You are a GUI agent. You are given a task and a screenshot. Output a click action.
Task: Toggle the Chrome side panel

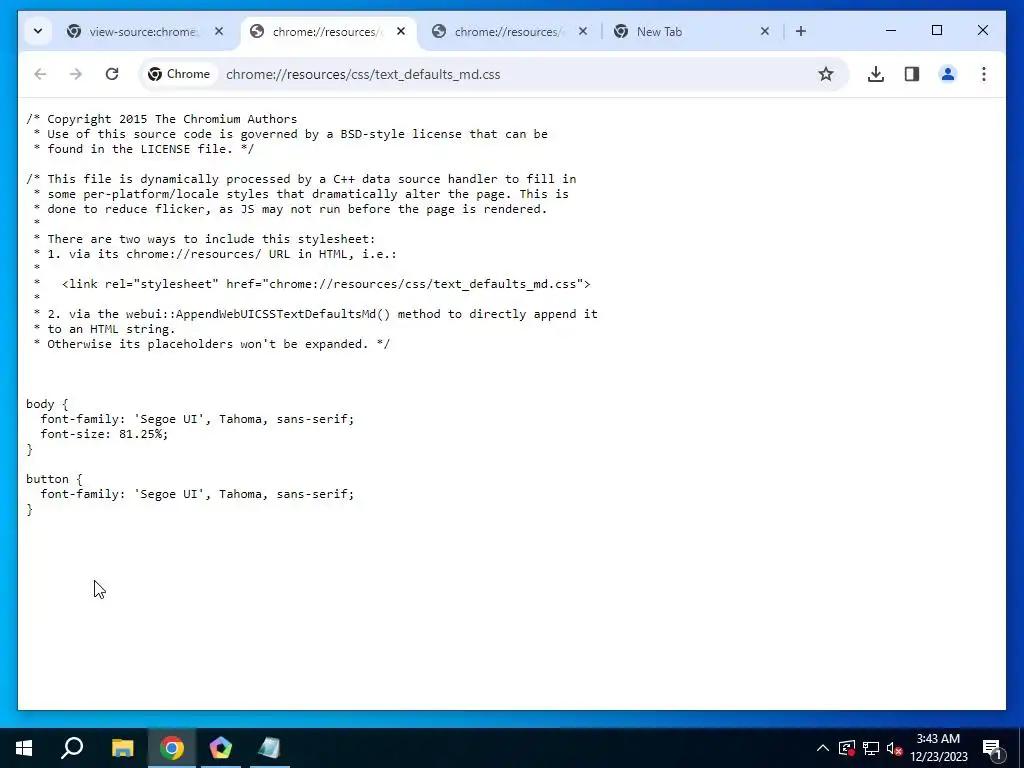[912, 74]
